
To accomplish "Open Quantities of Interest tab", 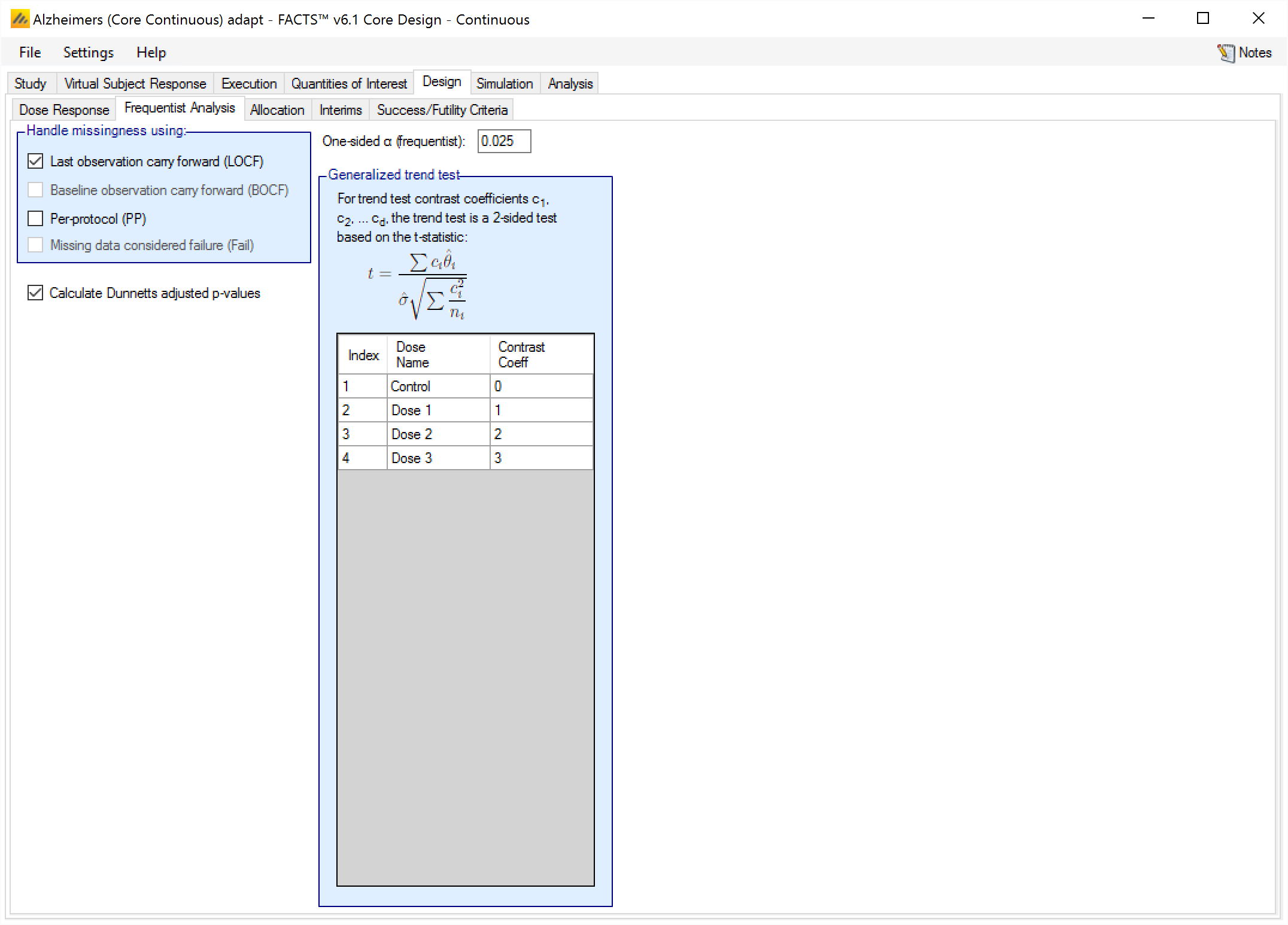I will [349, 84].
